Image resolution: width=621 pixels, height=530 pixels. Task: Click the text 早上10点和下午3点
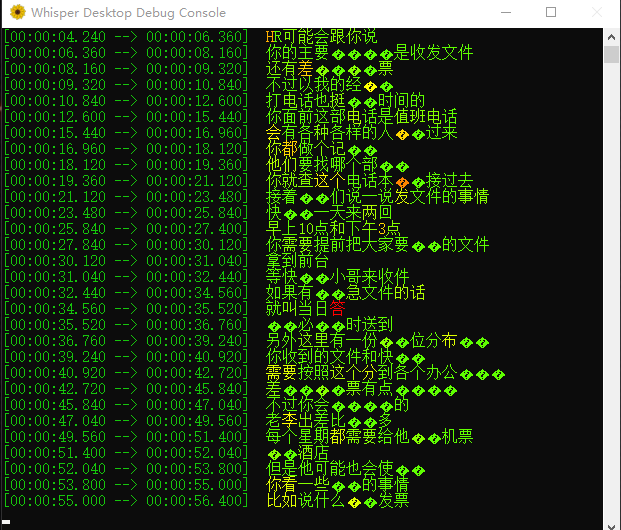point(333,229)
